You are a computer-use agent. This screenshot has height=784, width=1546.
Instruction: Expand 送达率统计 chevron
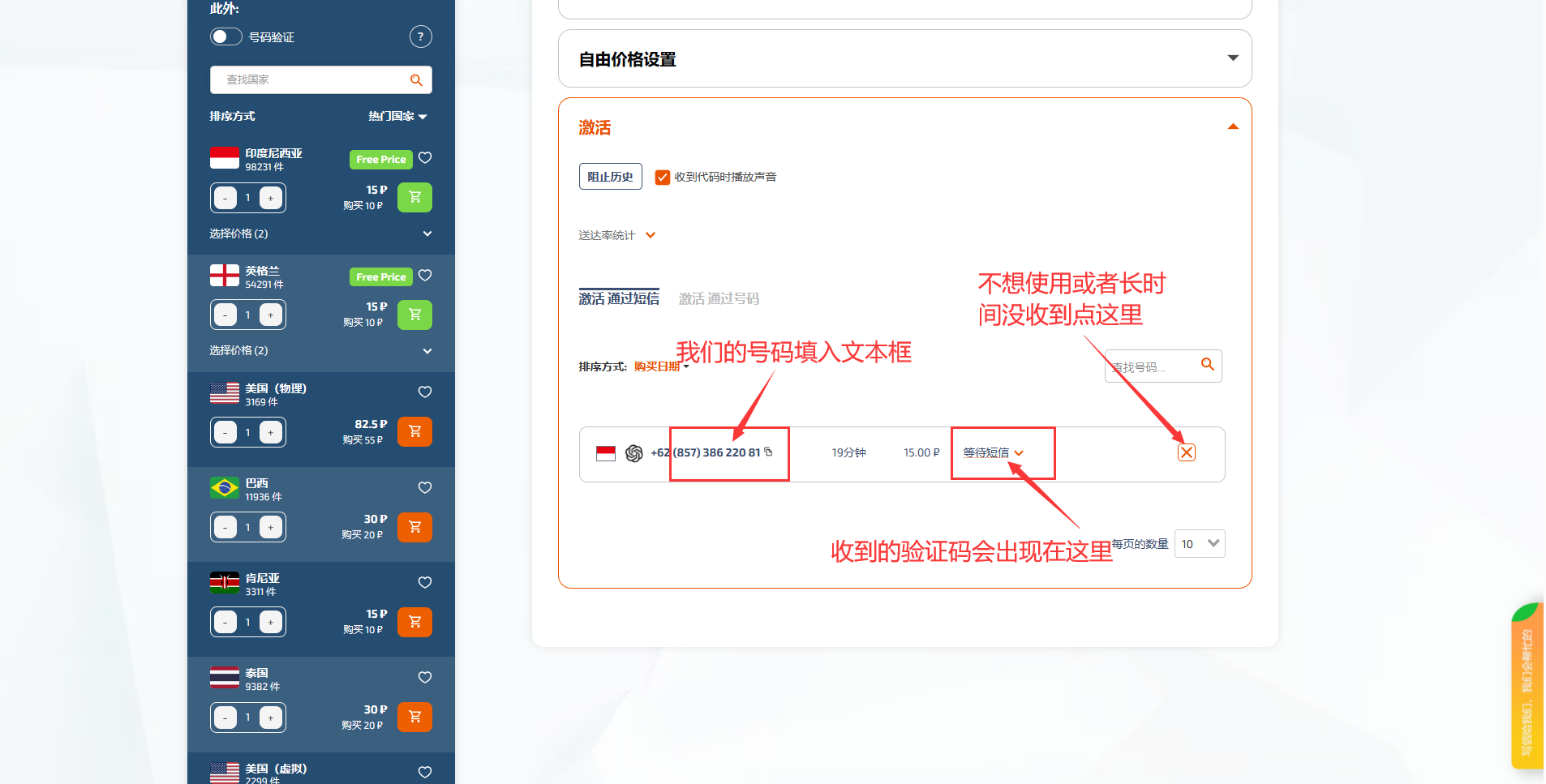click(651, 235)
